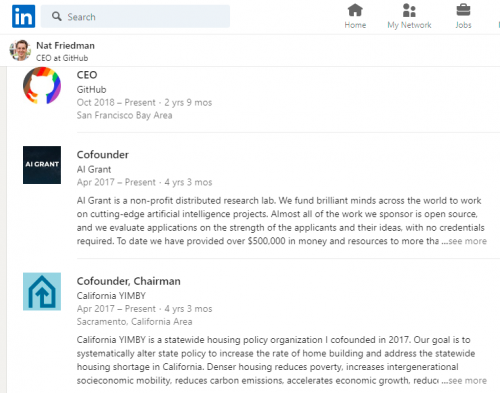Open My Network people icon

[x=409, y=10]
